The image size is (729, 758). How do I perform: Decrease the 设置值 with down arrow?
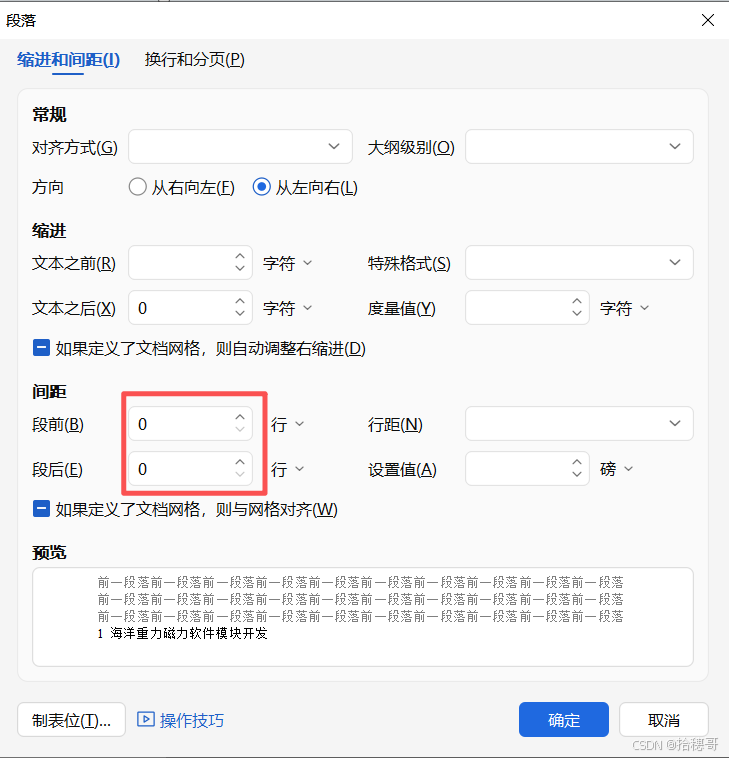pos(577,474)
